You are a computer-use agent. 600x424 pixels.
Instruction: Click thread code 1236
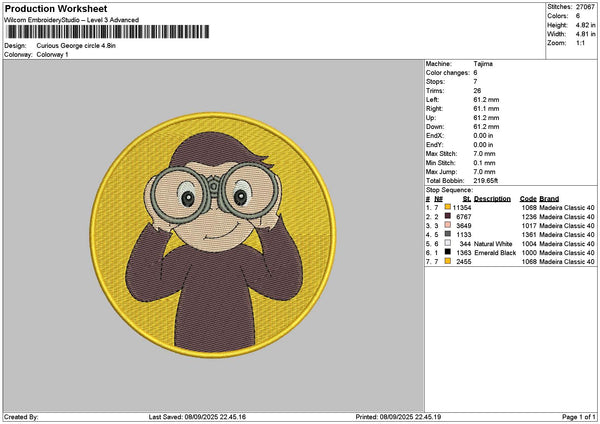pyautogui.click(x=529, y=217)
